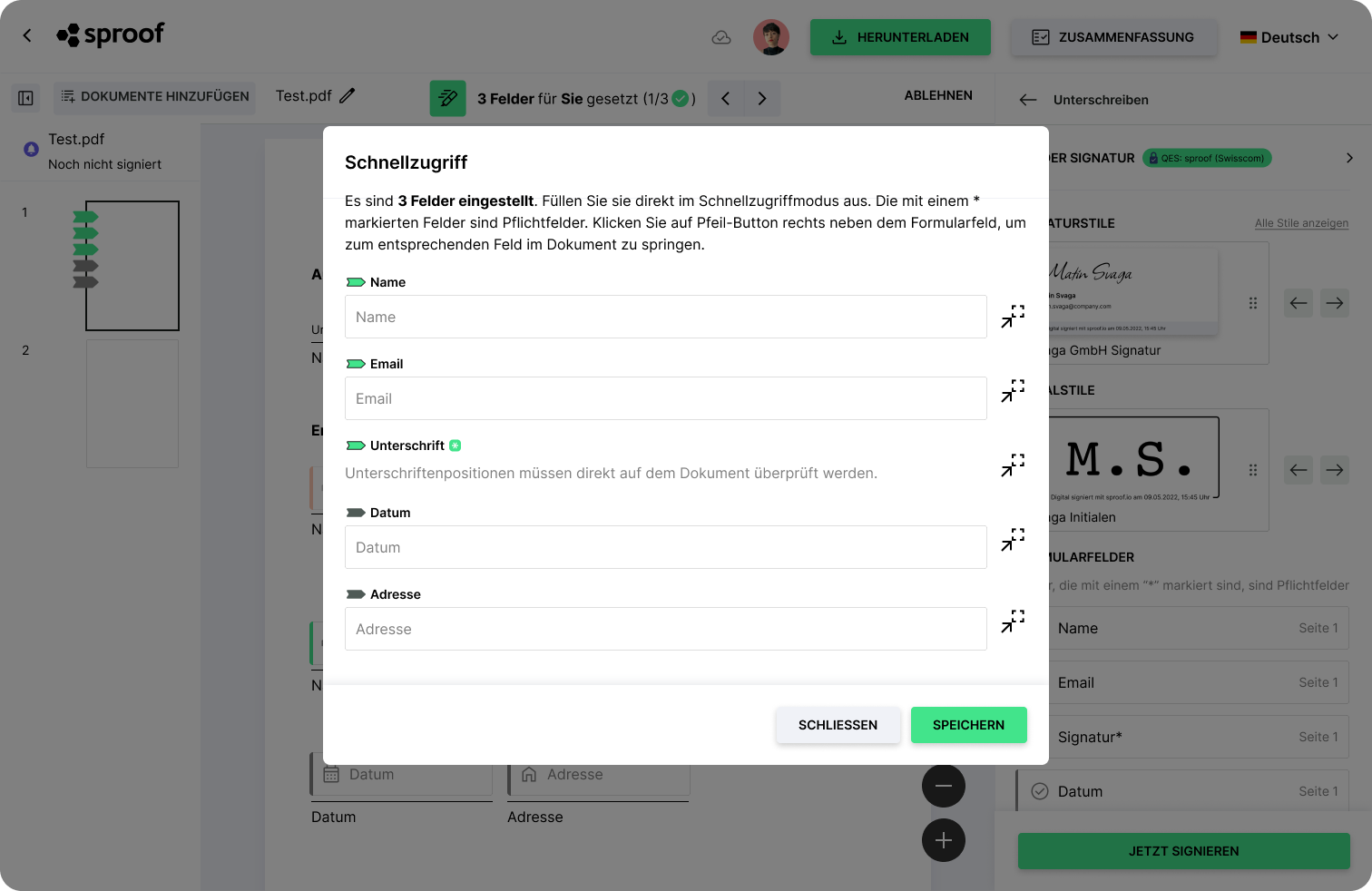Open the green signing fields icon
The image size is (1372, 891).
[447, 98]
